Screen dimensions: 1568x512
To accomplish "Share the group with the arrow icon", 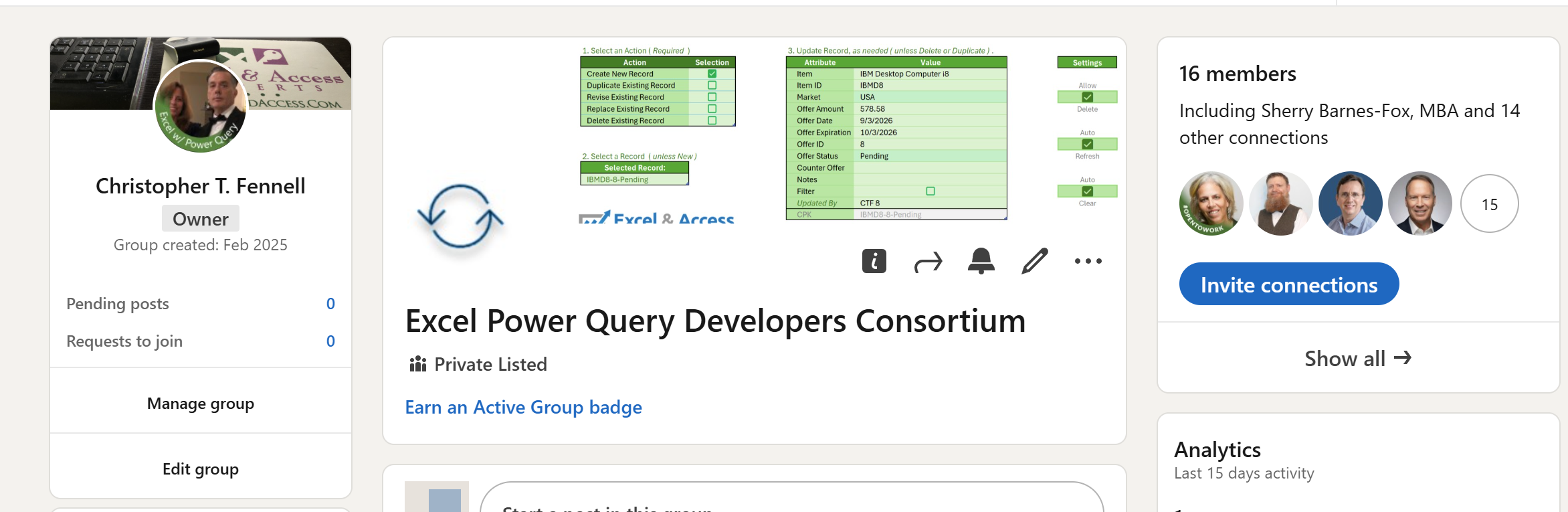I will coord(928,262).
